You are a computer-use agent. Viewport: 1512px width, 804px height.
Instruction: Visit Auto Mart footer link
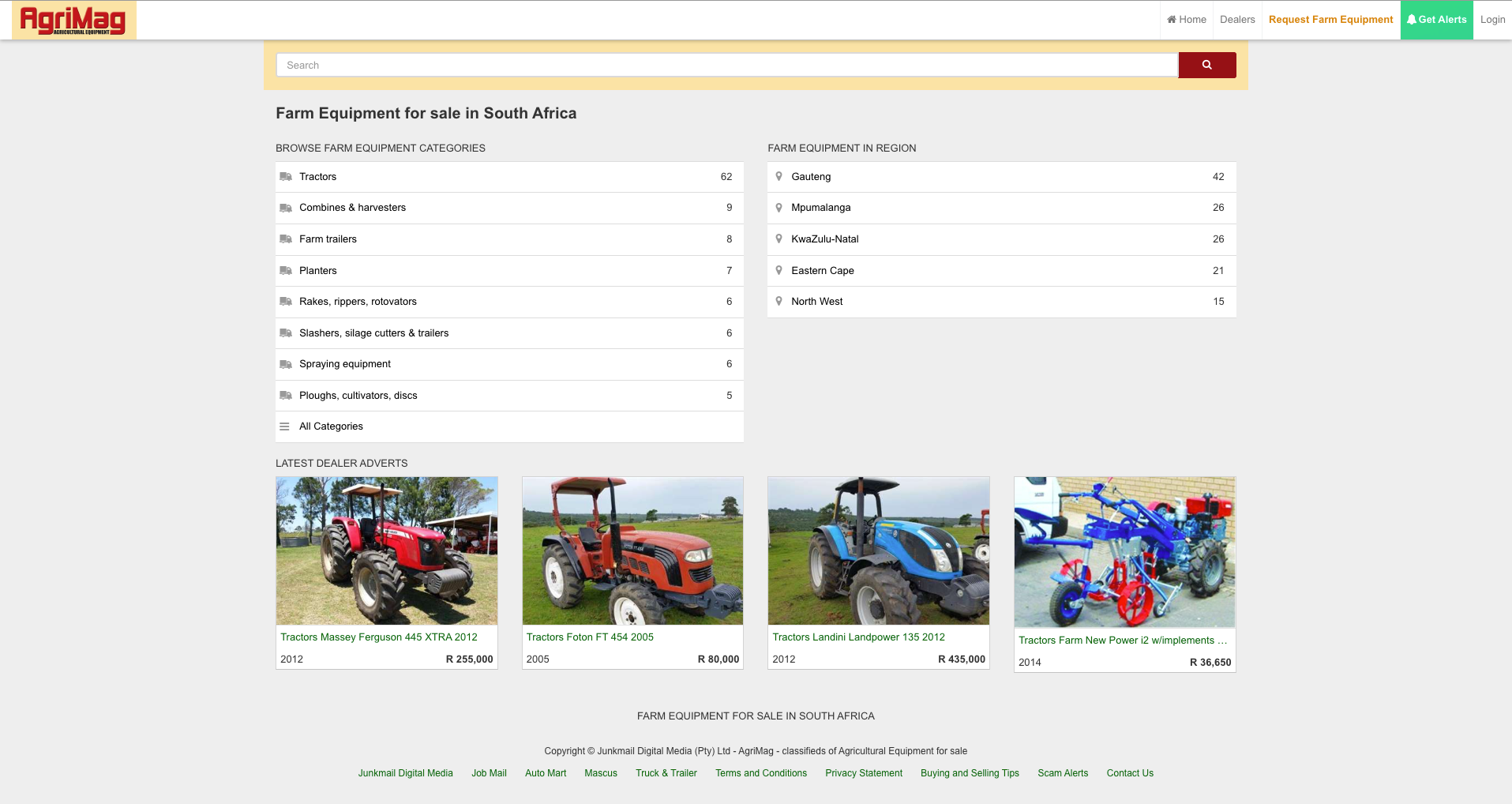546,773
